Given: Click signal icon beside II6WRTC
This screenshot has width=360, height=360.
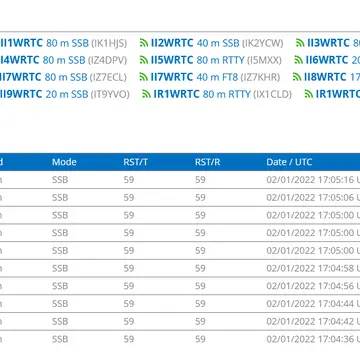Looking at the screenshot, I should pos(299,60).
